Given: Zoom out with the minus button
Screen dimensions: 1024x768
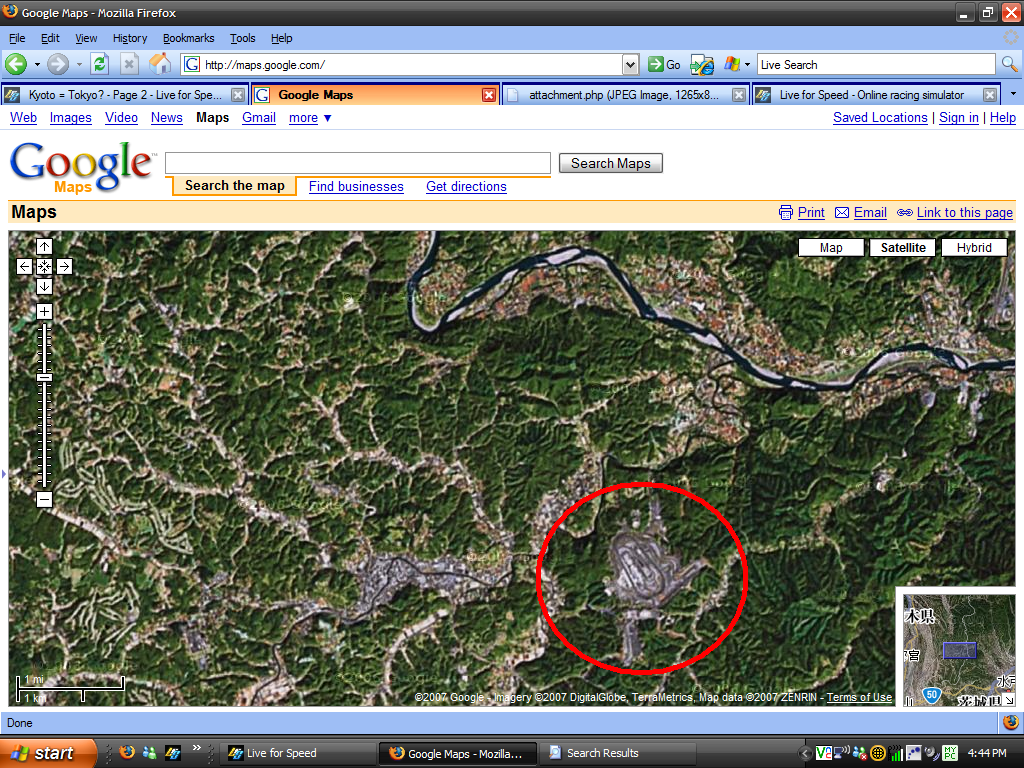Looking at the screenshot, I should (44, 500).
